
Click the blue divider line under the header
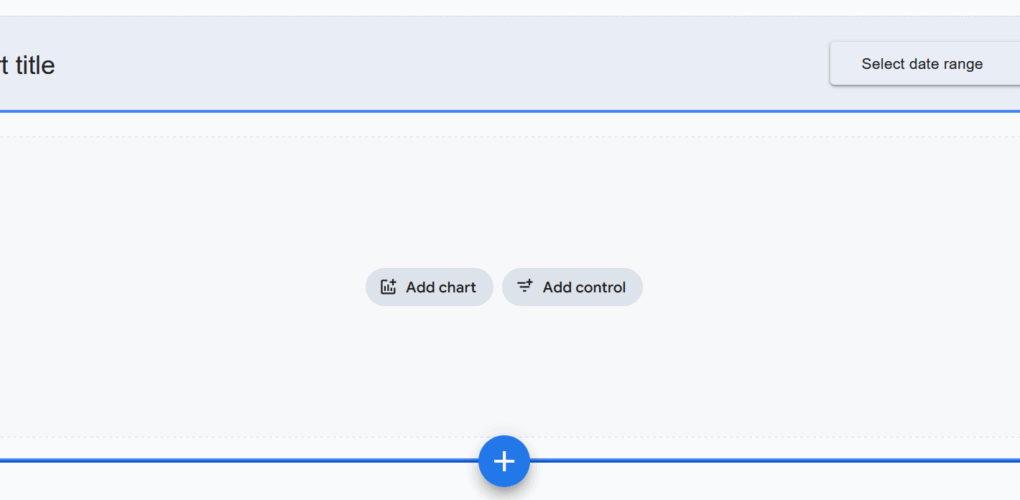400,111
